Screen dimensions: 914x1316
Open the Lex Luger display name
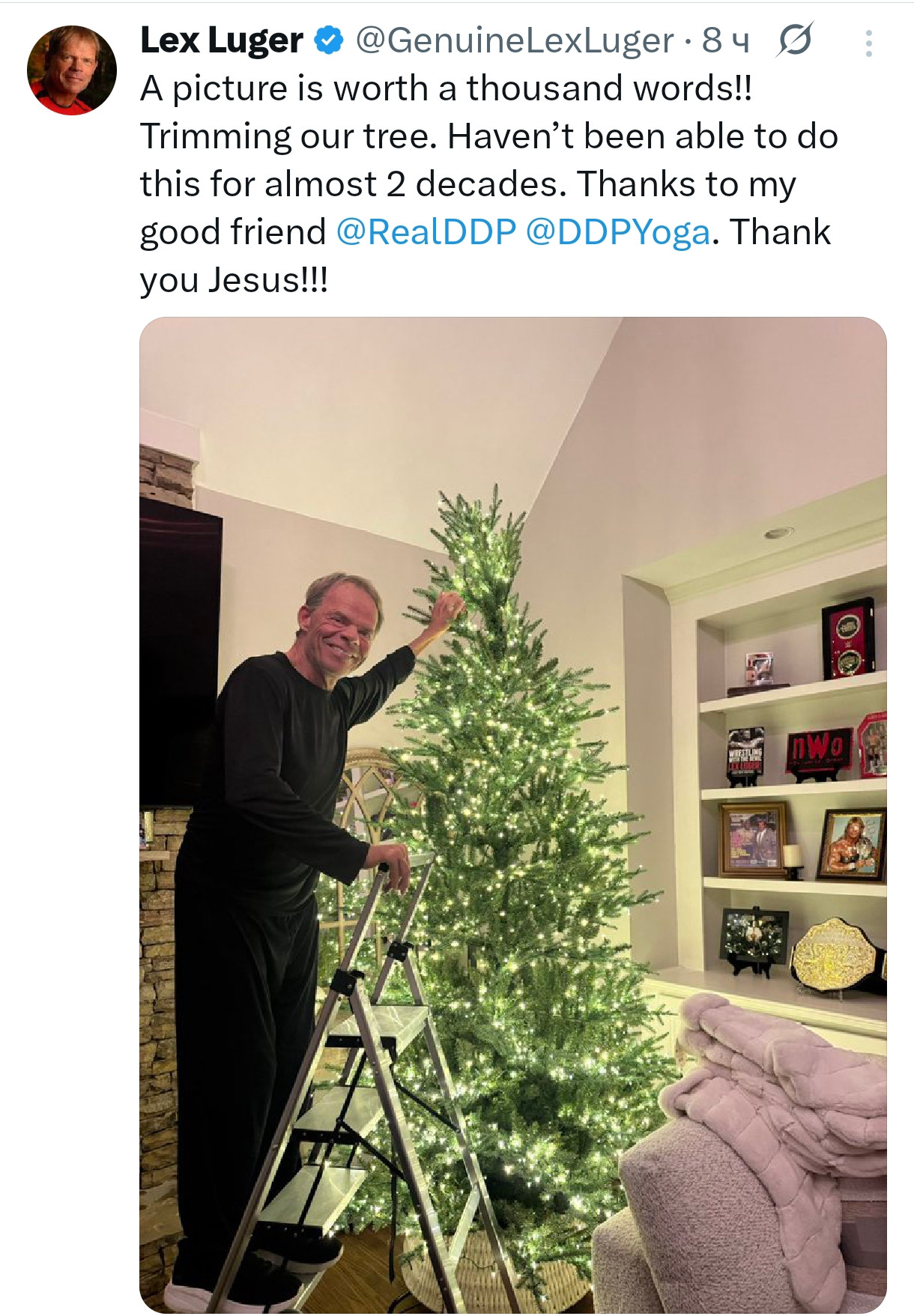pyautogui.click(x=222, y=40)
